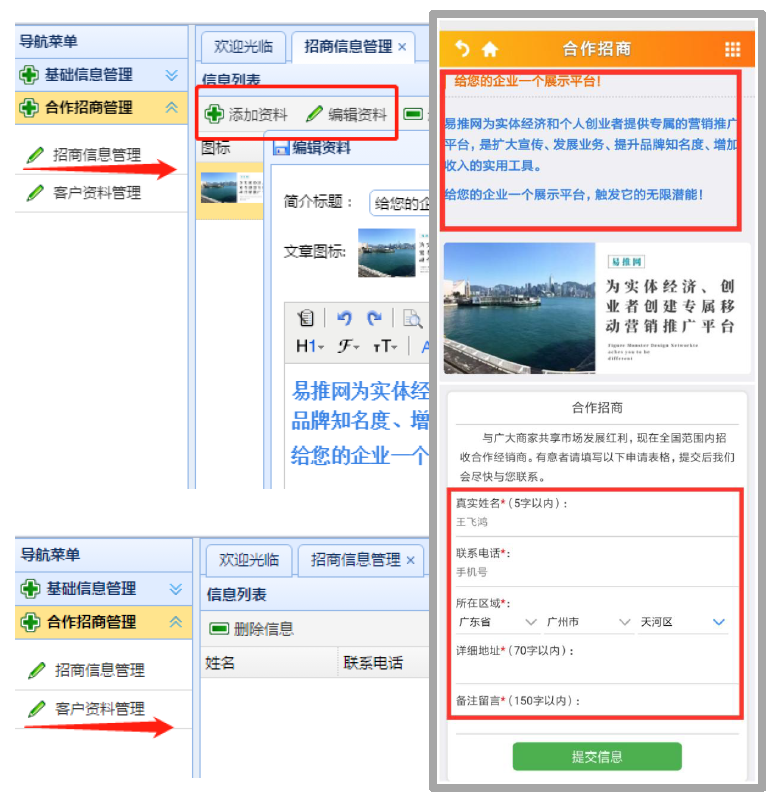Image resolution: width=782 pixels, height=802 pixels.
Task: Open 招商信息管理 in upper navigation menu
Action: (97, 155)
